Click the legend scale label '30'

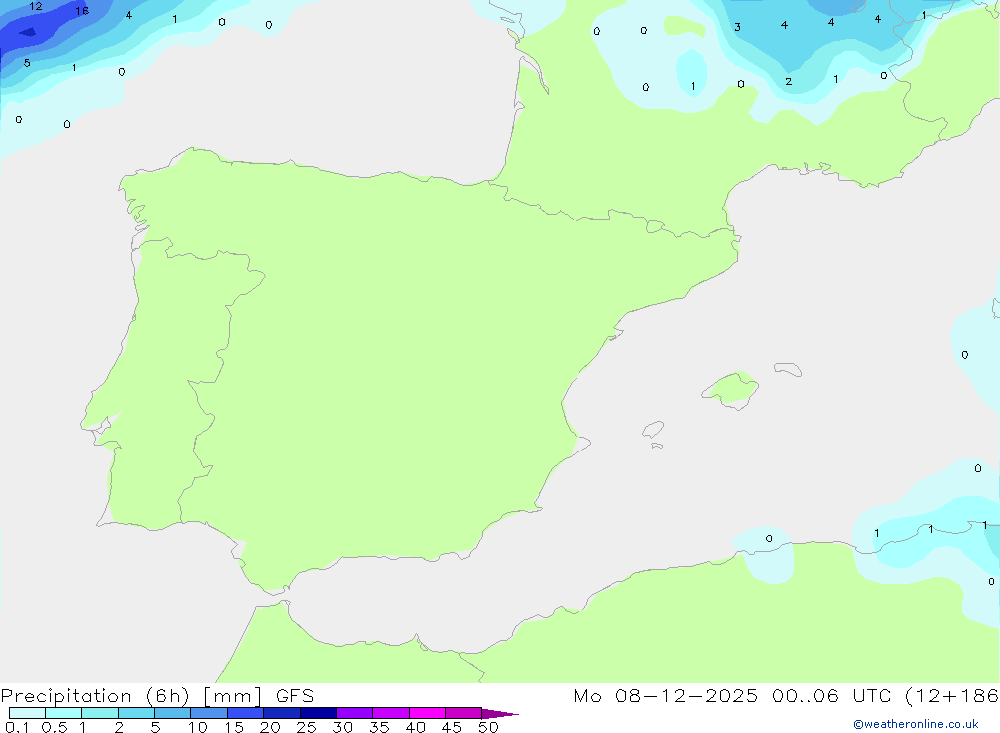point(343,727)
